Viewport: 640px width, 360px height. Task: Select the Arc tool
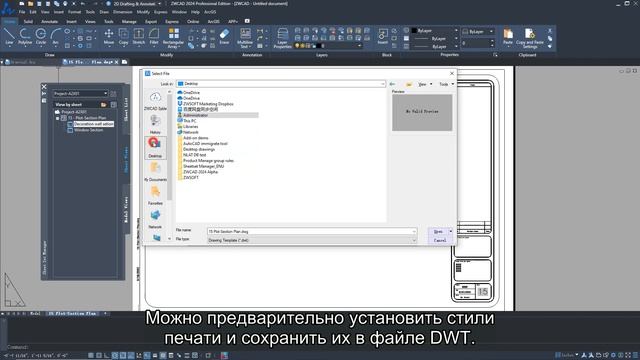click(56, 36)
